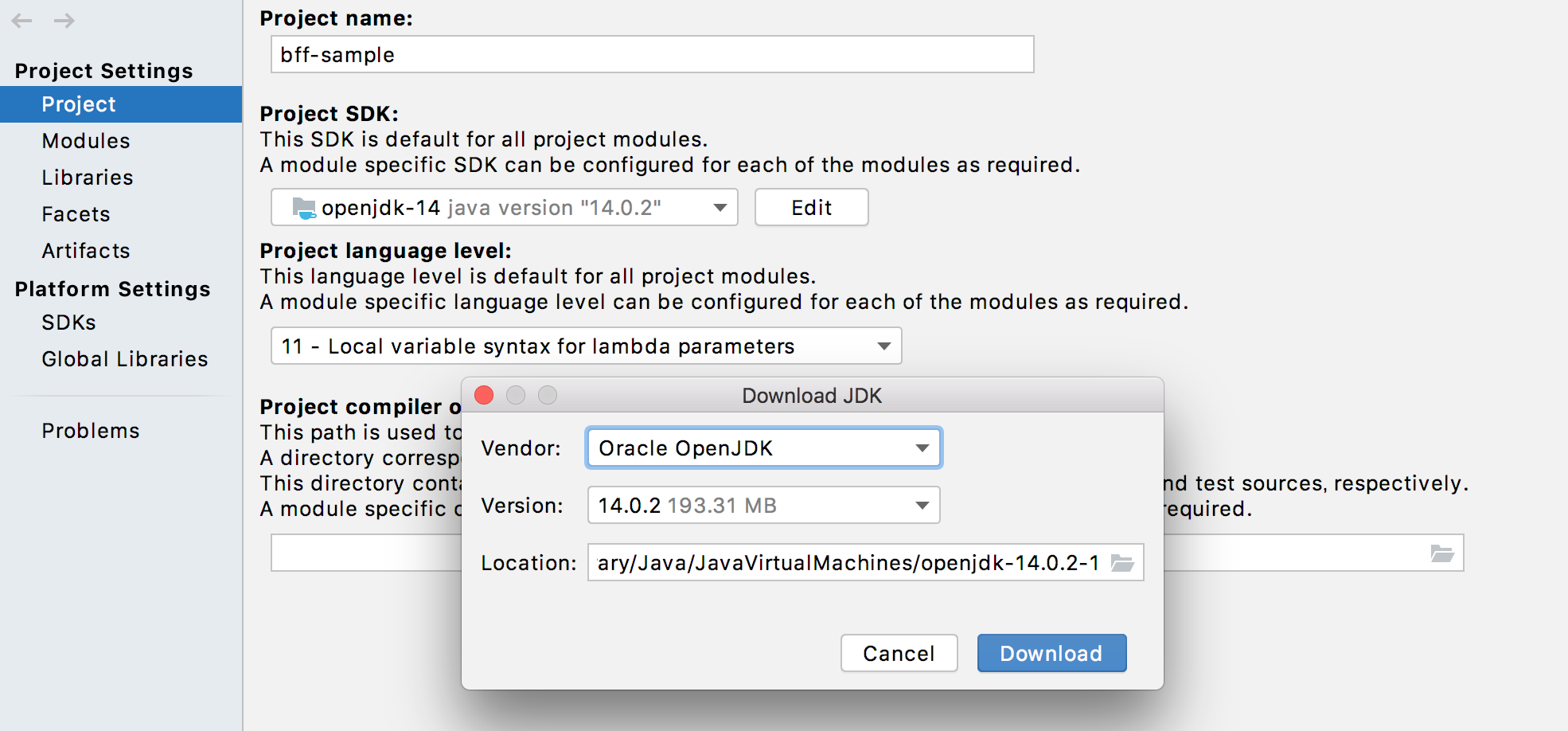Show the Problems section
Screen dimensions: 1568x731
pyautogui.click(x=91, y=431)
